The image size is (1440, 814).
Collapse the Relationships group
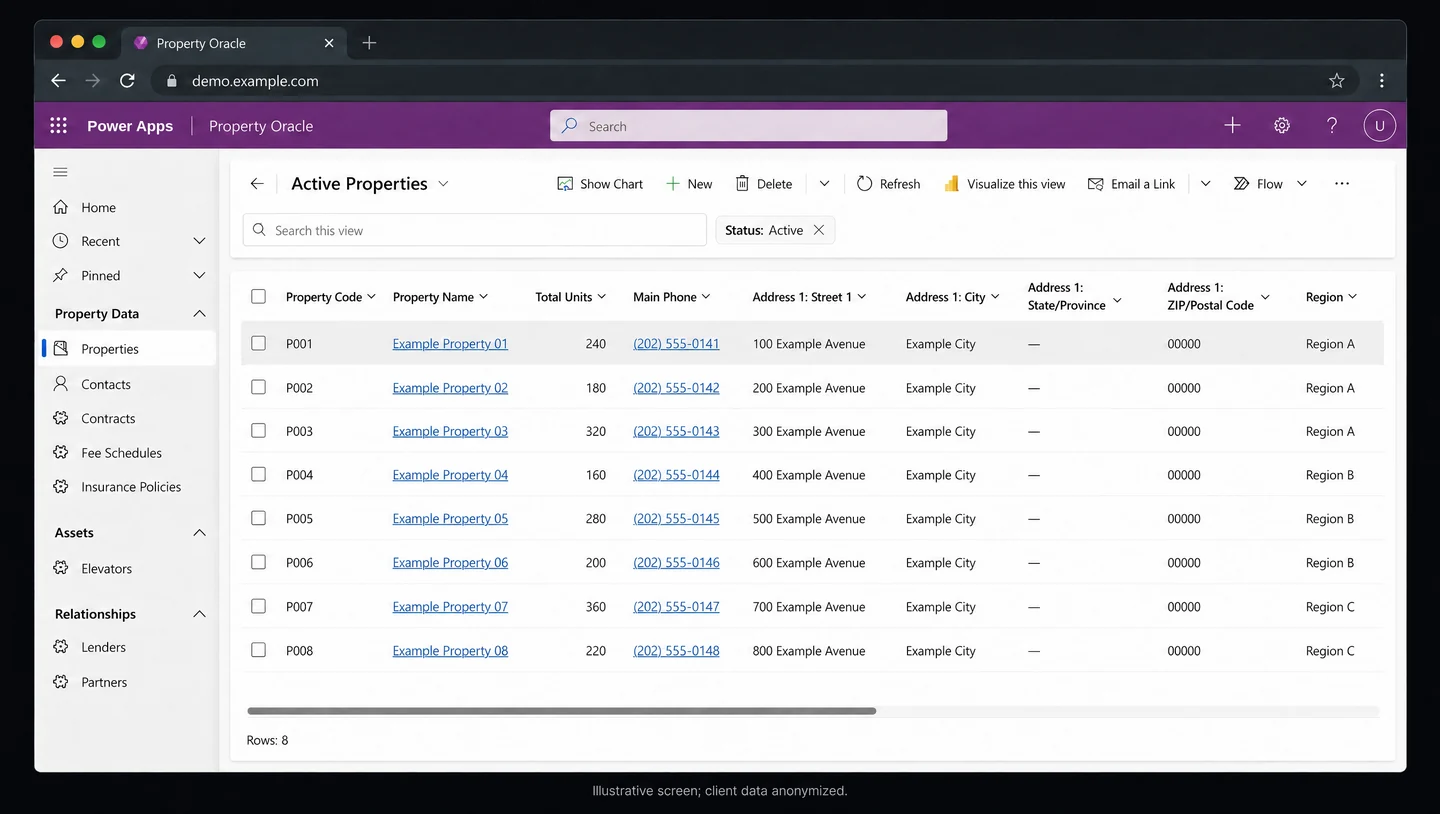pos(199,614)
